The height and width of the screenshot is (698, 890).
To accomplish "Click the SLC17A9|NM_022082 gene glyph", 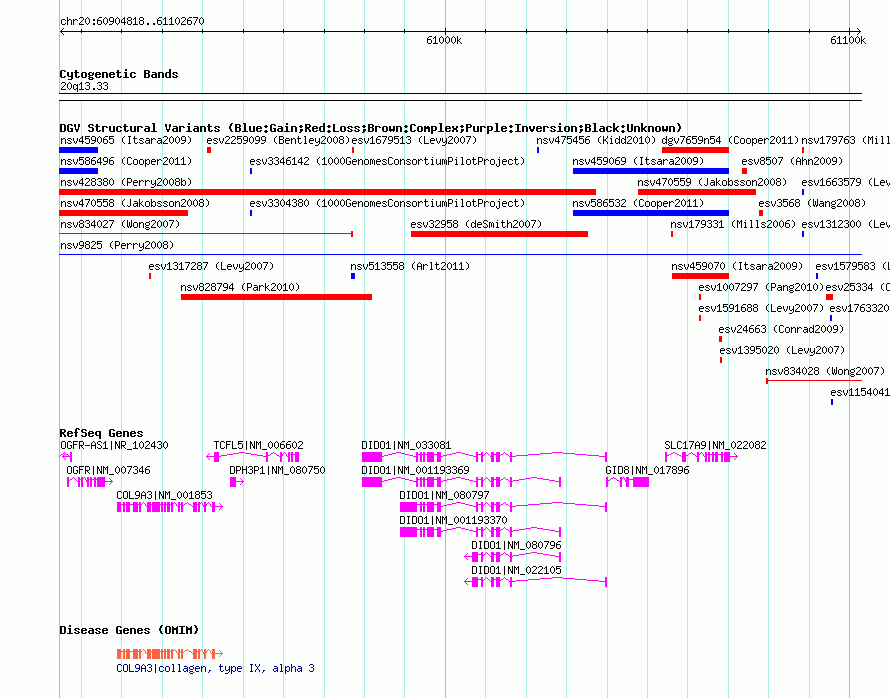I will coord(702,457).
